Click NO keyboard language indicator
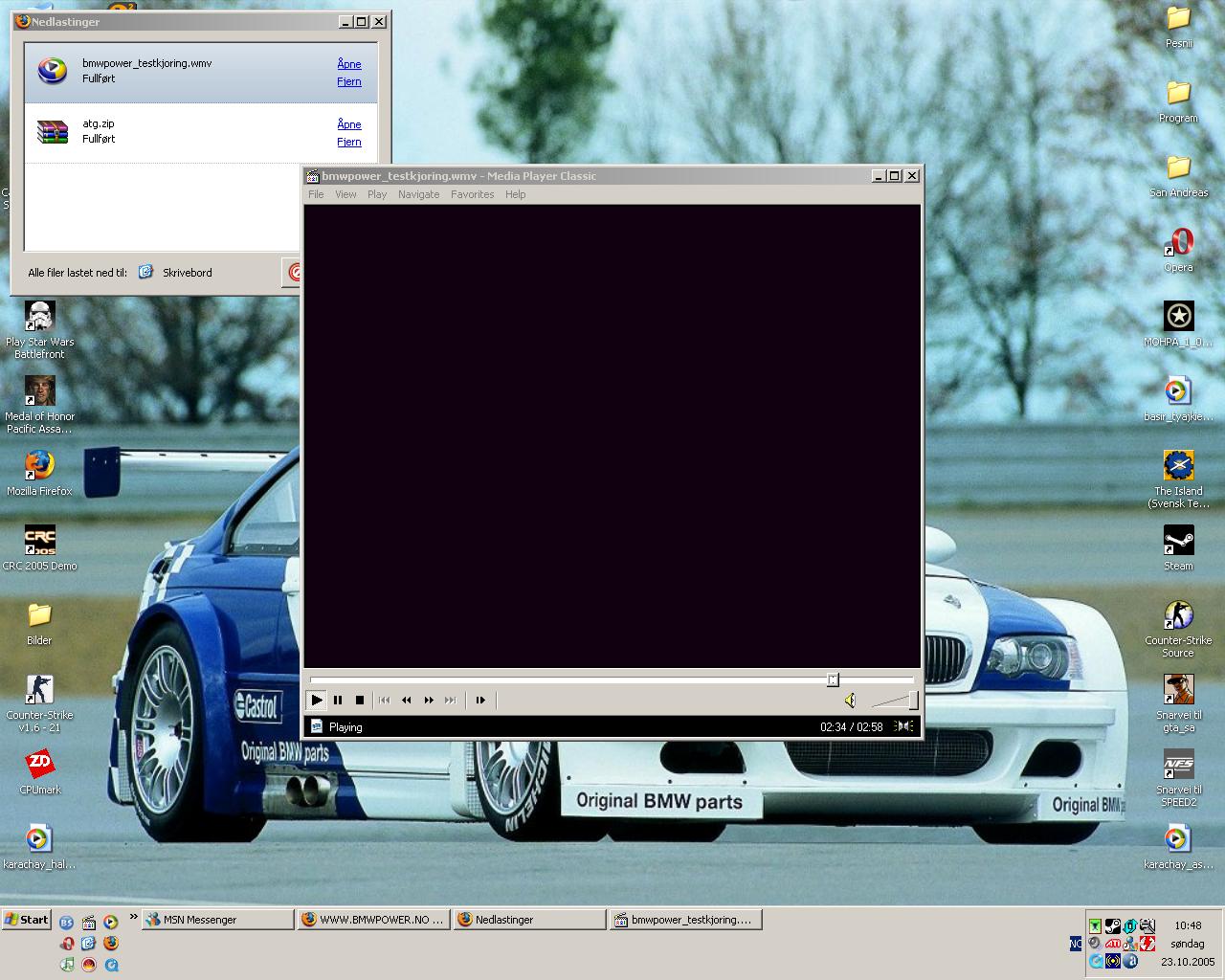The width and height of the screenshot is (1225, 980). (1076, 944)
